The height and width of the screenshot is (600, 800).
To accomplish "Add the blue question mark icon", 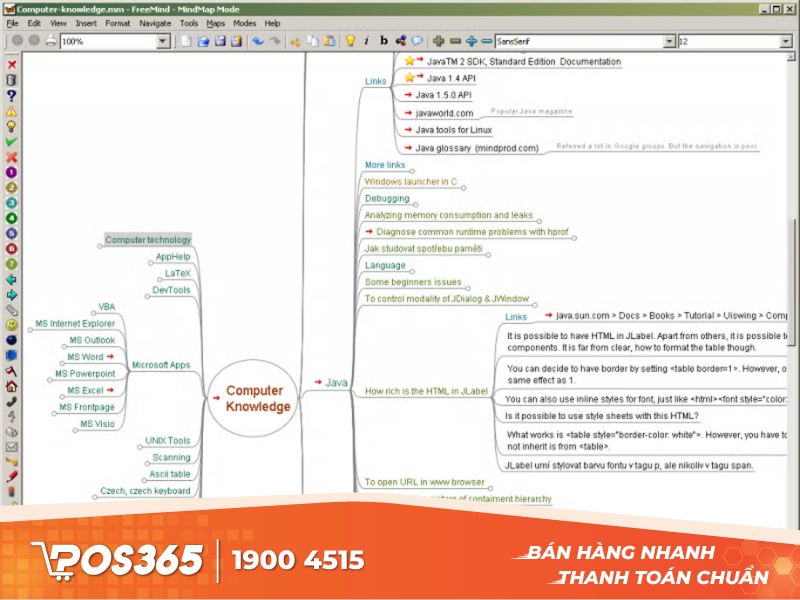I will pos(11,95).
